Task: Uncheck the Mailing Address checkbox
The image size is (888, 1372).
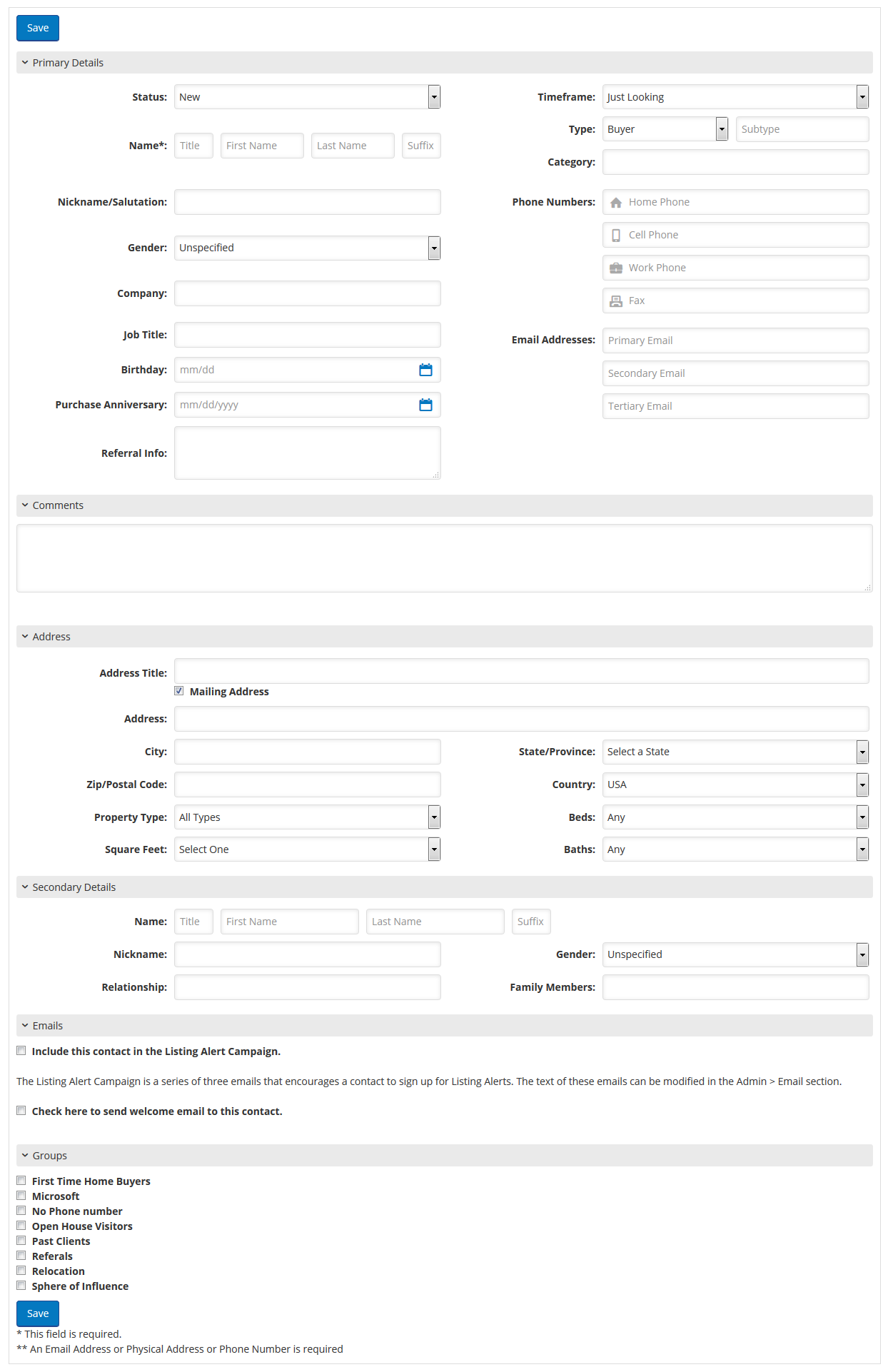Action: pos(179,691)
